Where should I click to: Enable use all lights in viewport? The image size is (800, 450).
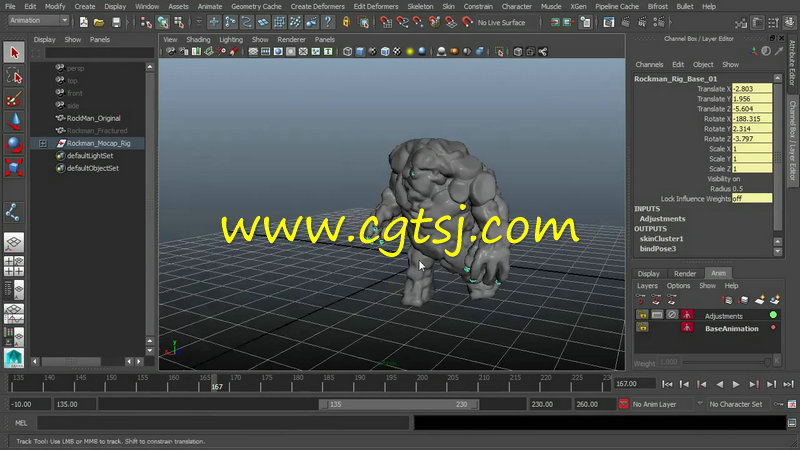410,52
